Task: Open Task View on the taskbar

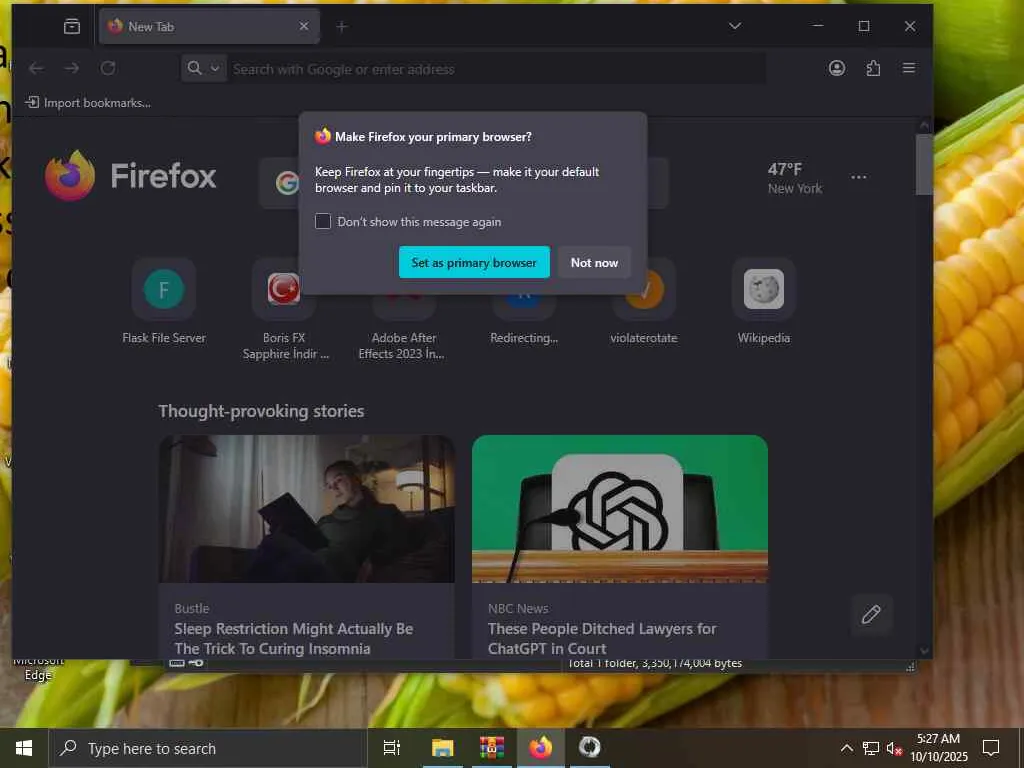Action: click(x=392, y=748)
